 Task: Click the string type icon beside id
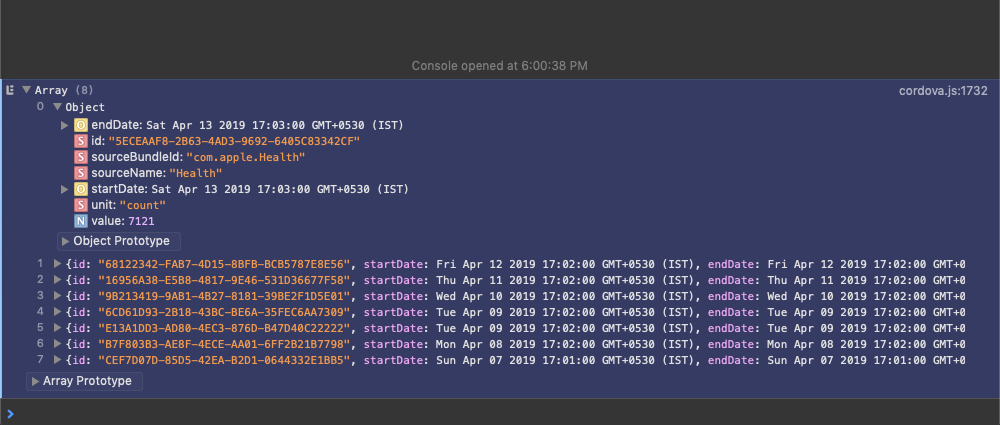(x=80, y=141)
